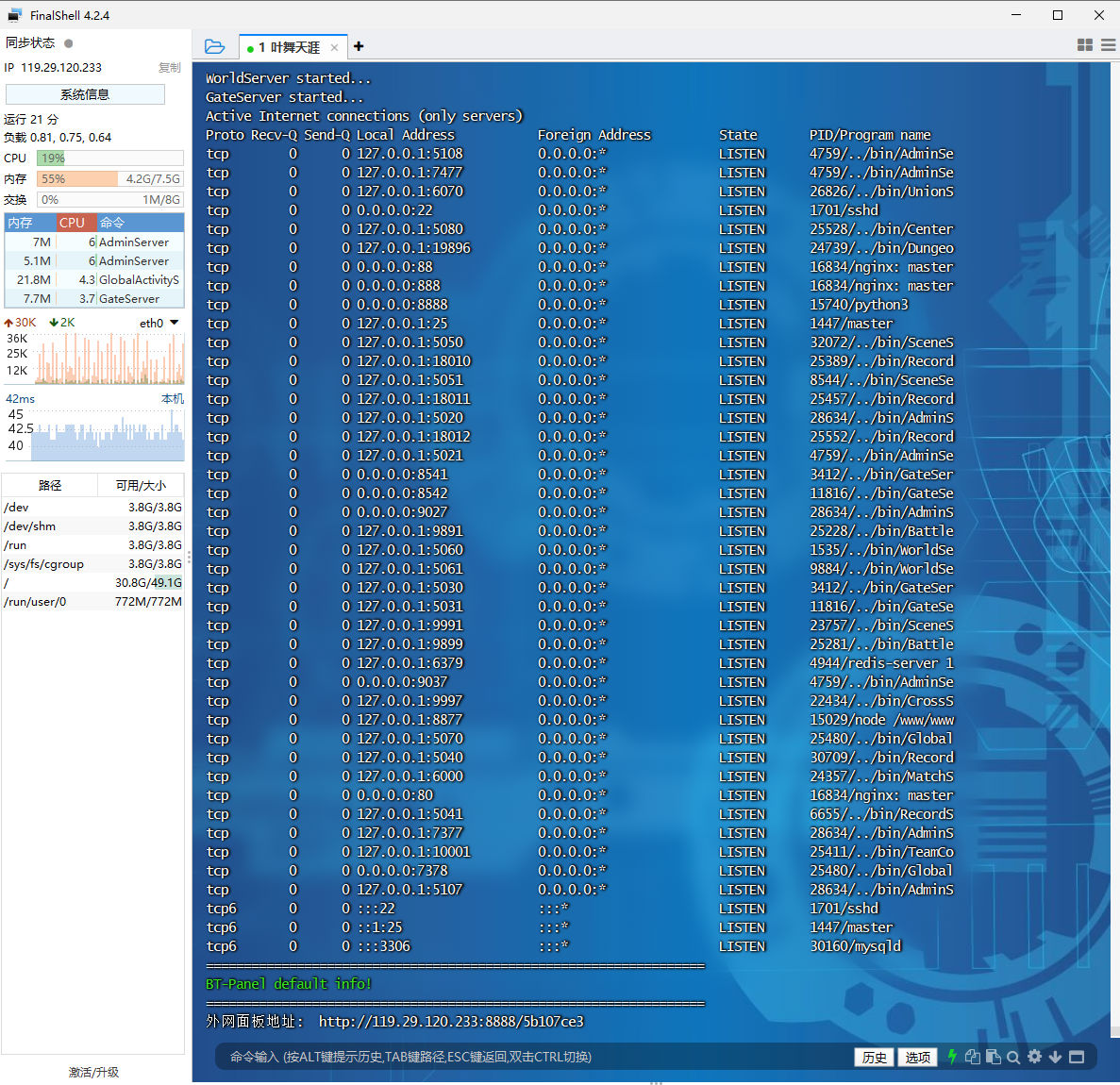Click the down arrow scroll-to-bottom icon
The image size is (1120, 1085).
click(x=1055, y=1057)
